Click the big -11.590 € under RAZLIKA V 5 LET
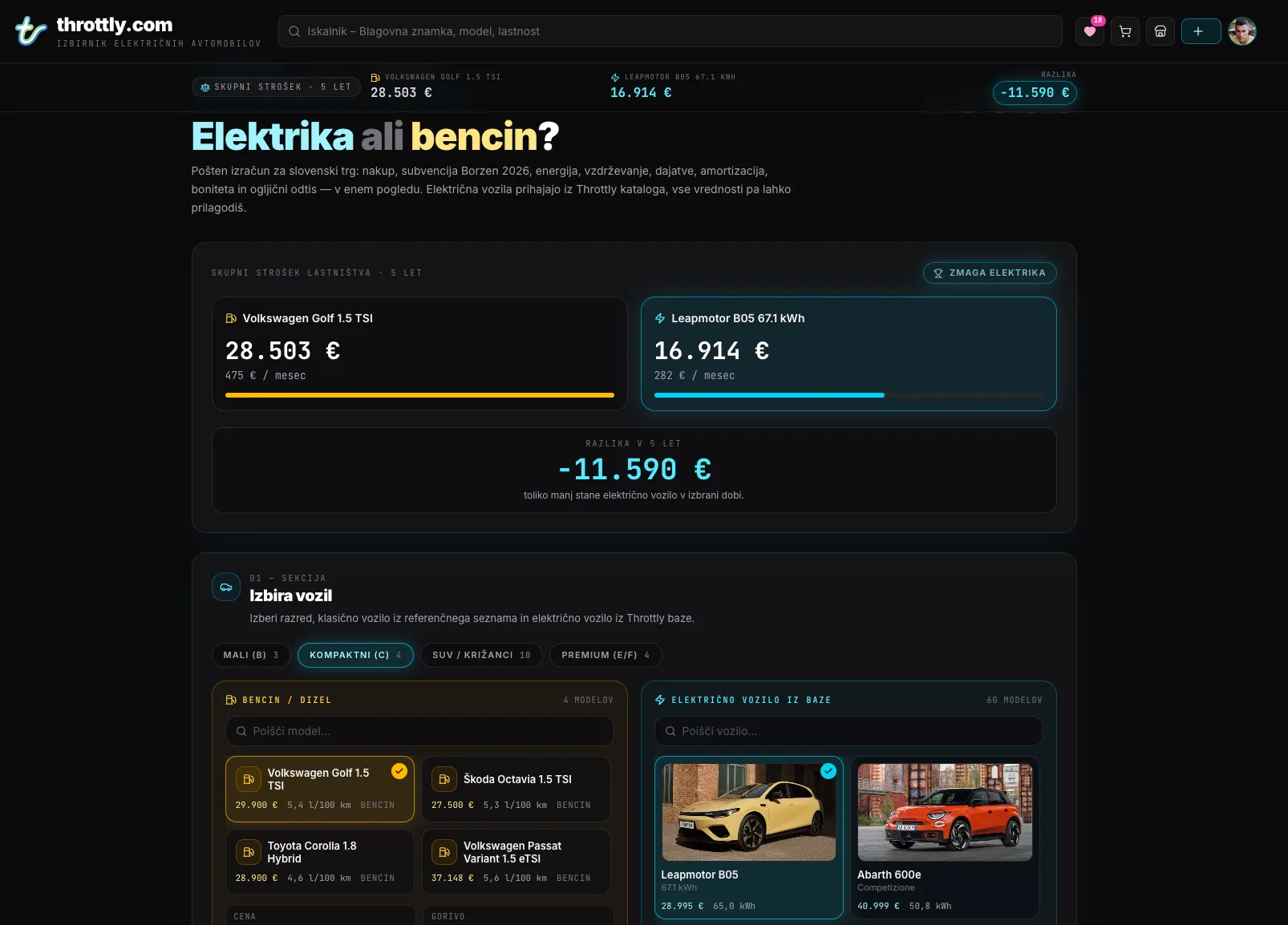This screenshot has height=925, width=1288. point(634,469)
